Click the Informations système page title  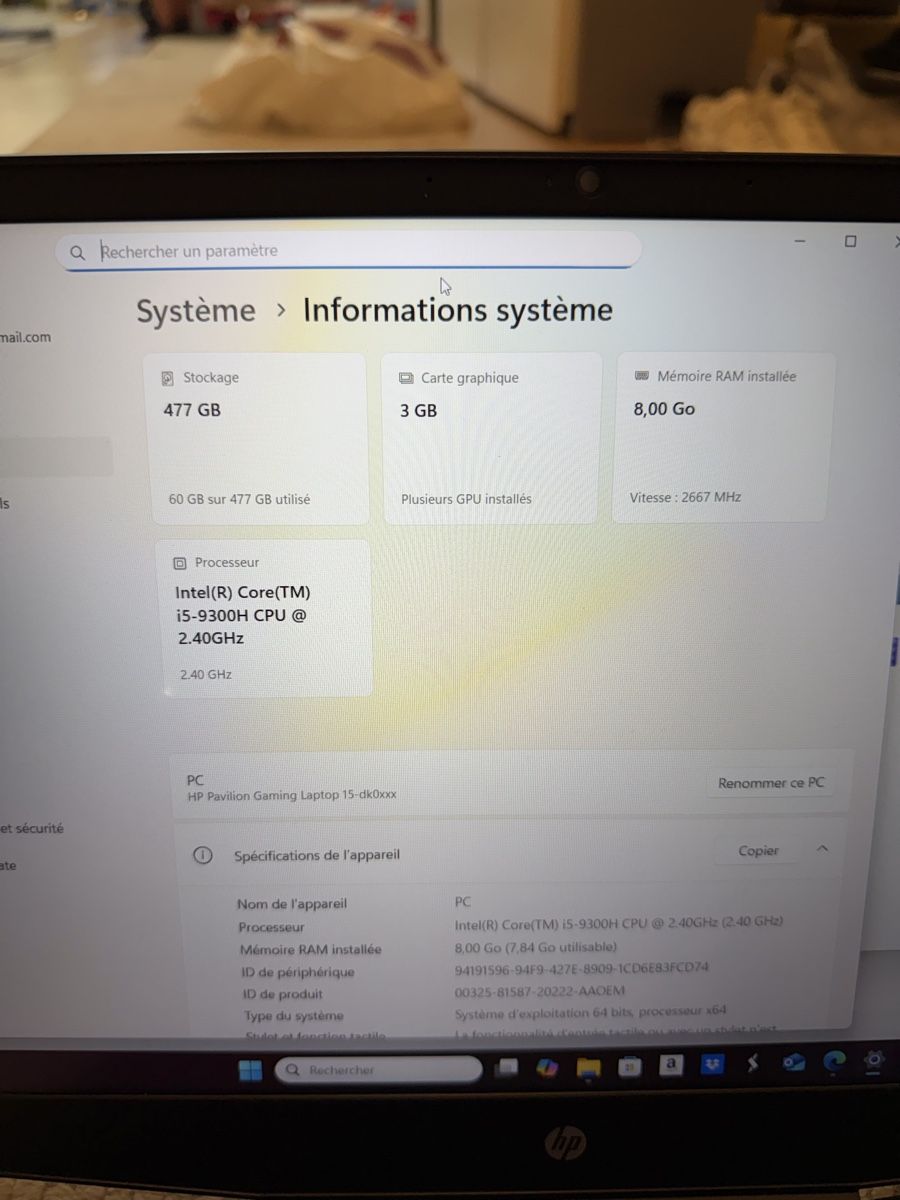458,310
